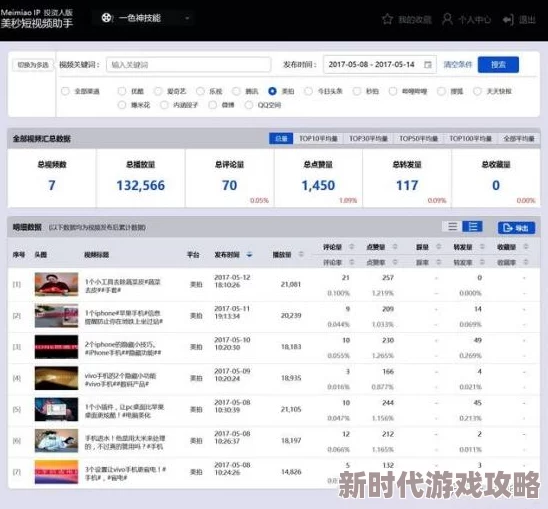Viewport: 548px width, 509px height.
Task: Switch to the detailed list view icon
Action: (472, 227)
